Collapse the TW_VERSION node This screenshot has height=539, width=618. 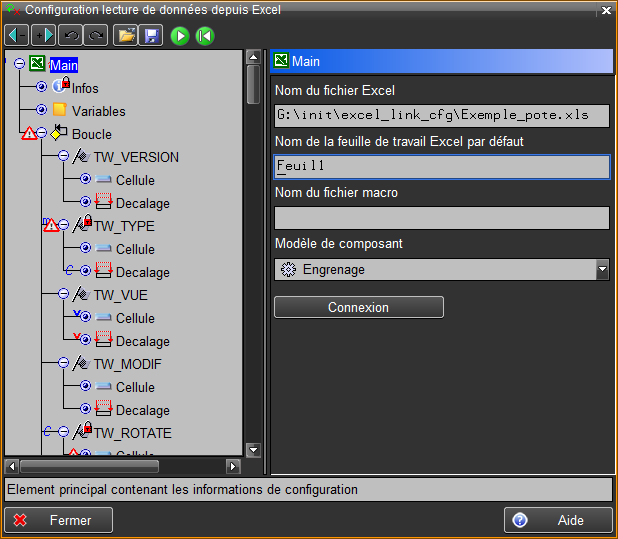64,157
